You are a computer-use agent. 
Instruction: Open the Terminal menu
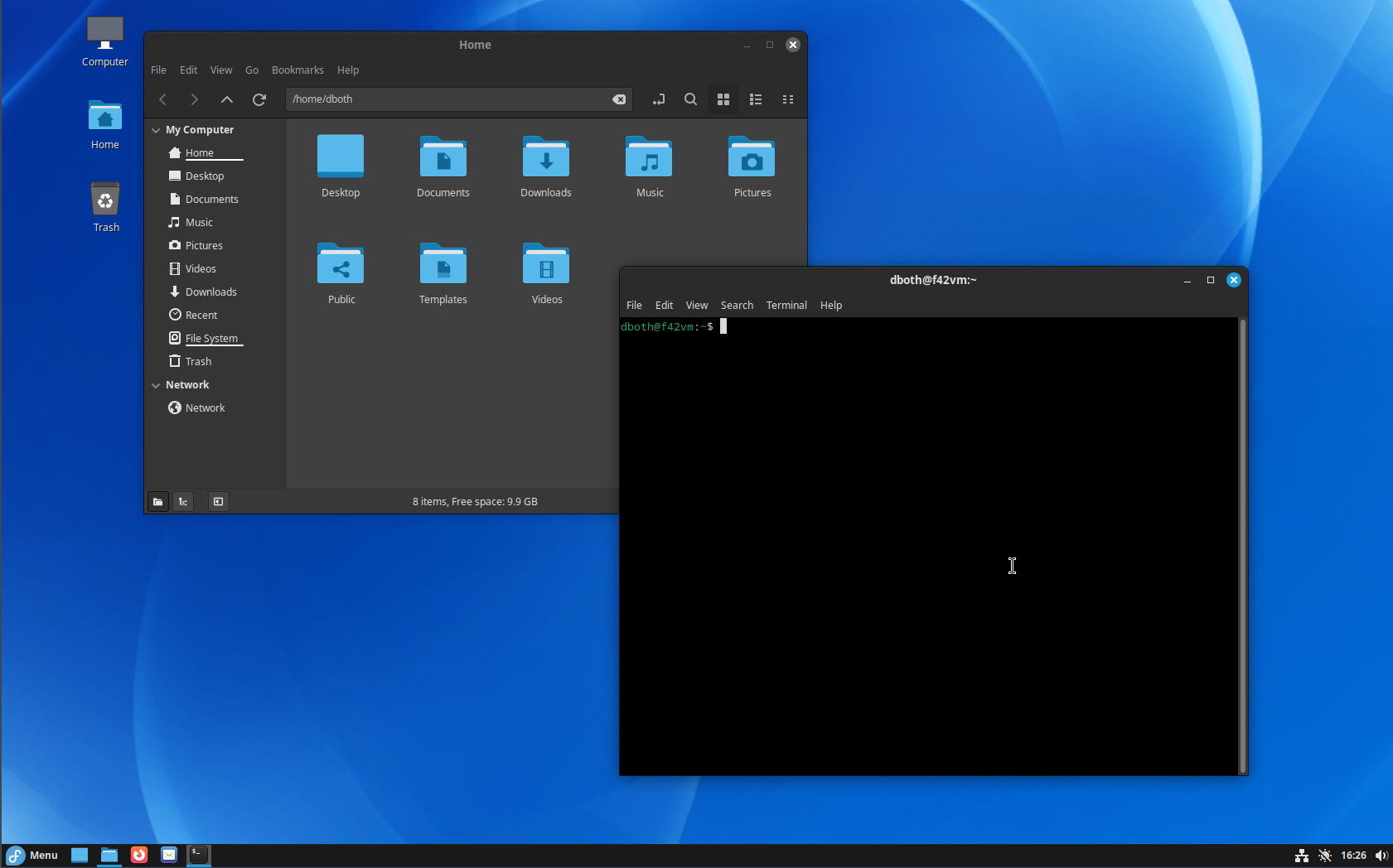tap(786, 306)
